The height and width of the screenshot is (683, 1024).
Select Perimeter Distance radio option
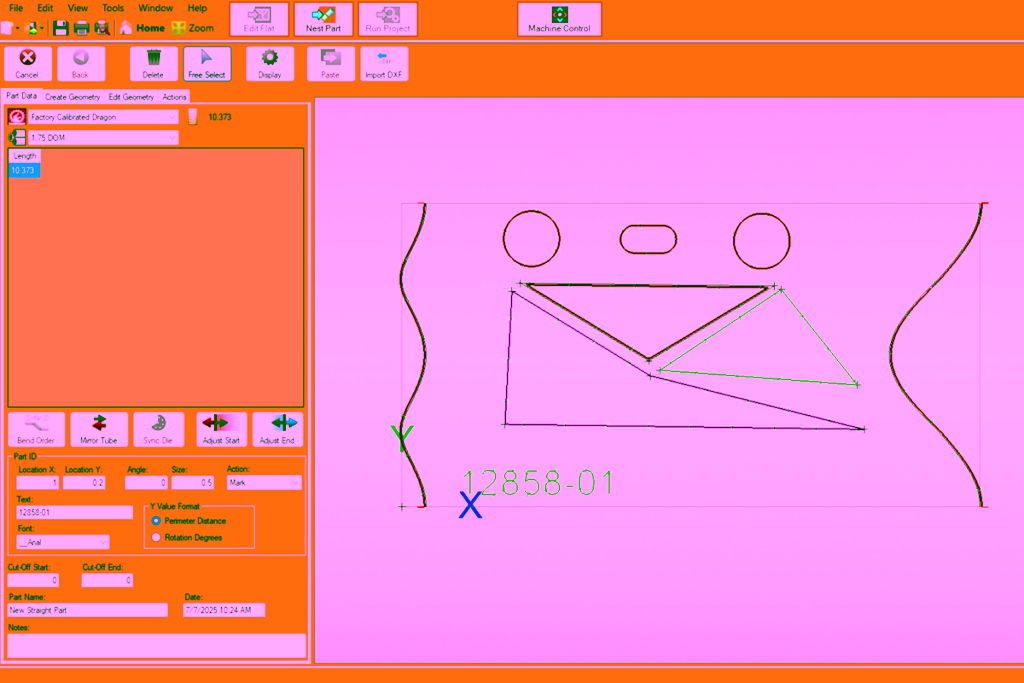click(156, 521)
